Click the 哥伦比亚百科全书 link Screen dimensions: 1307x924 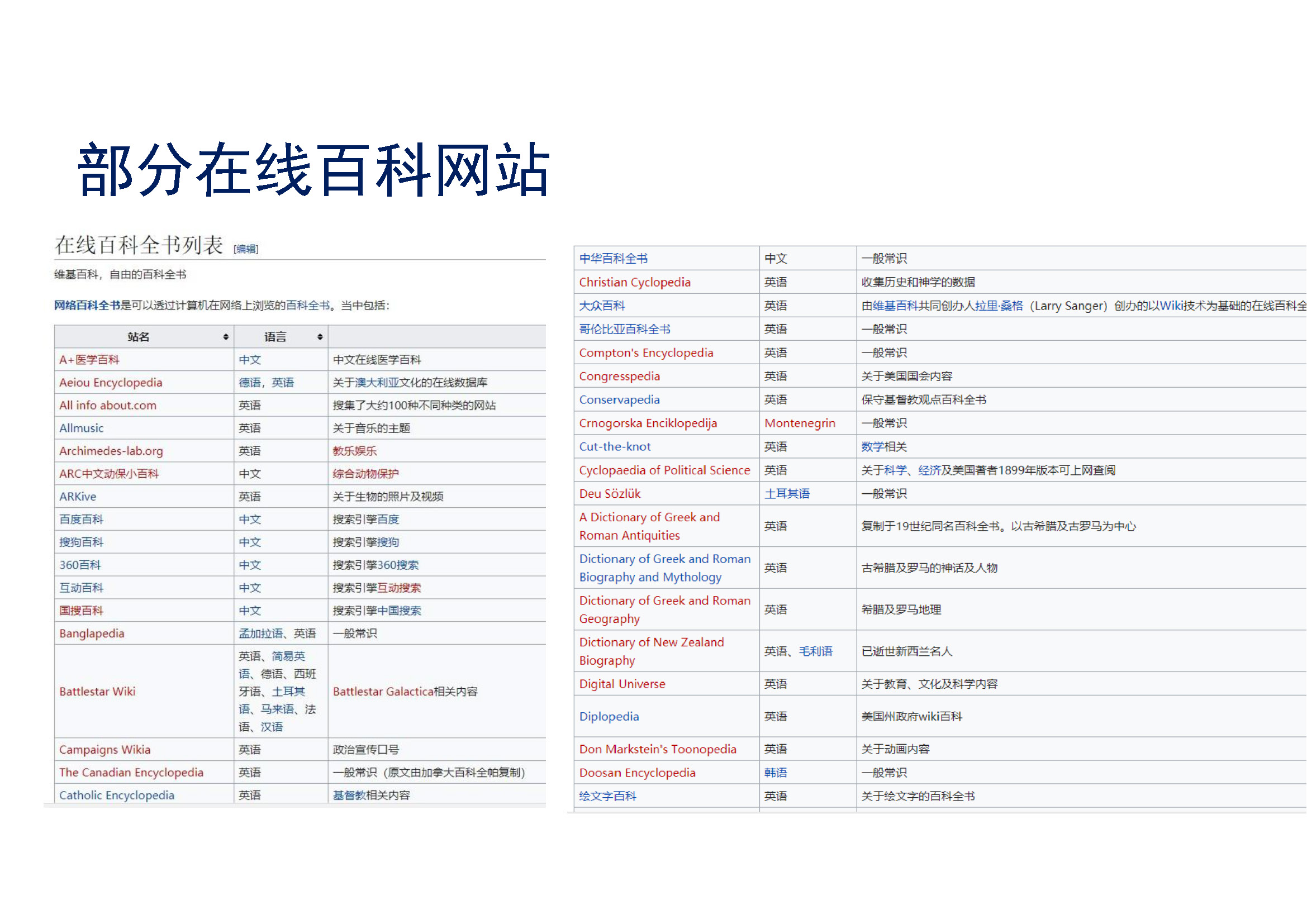[x=625, y=330]
